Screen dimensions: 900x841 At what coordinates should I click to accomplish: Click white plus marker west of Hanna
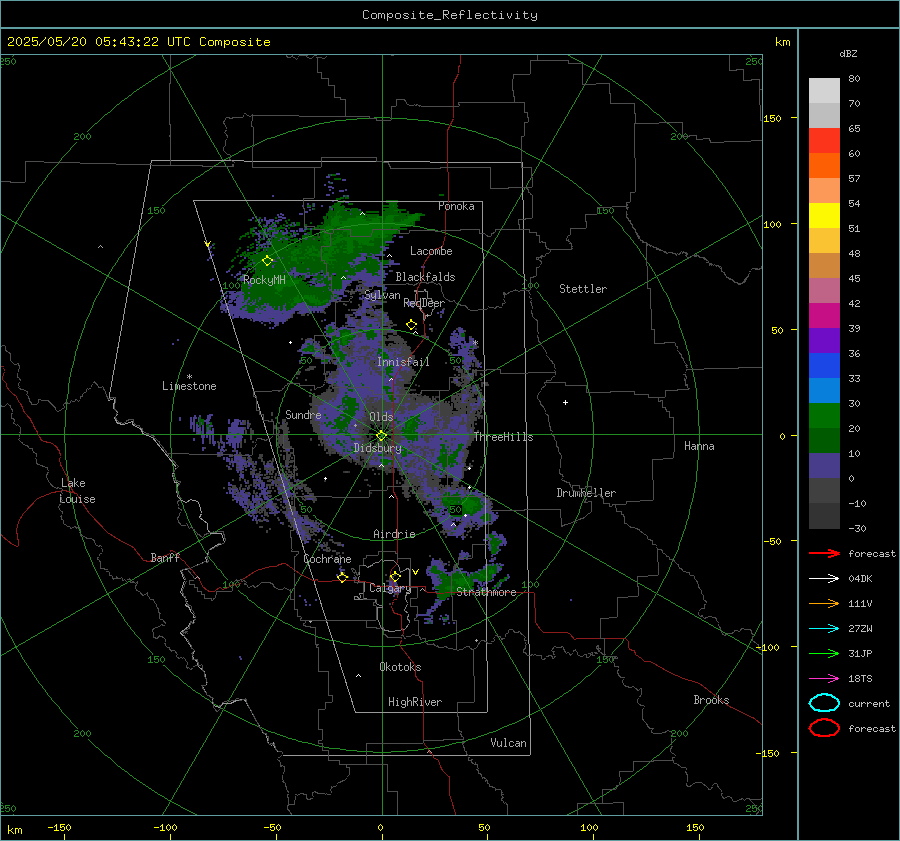point(565,402)
